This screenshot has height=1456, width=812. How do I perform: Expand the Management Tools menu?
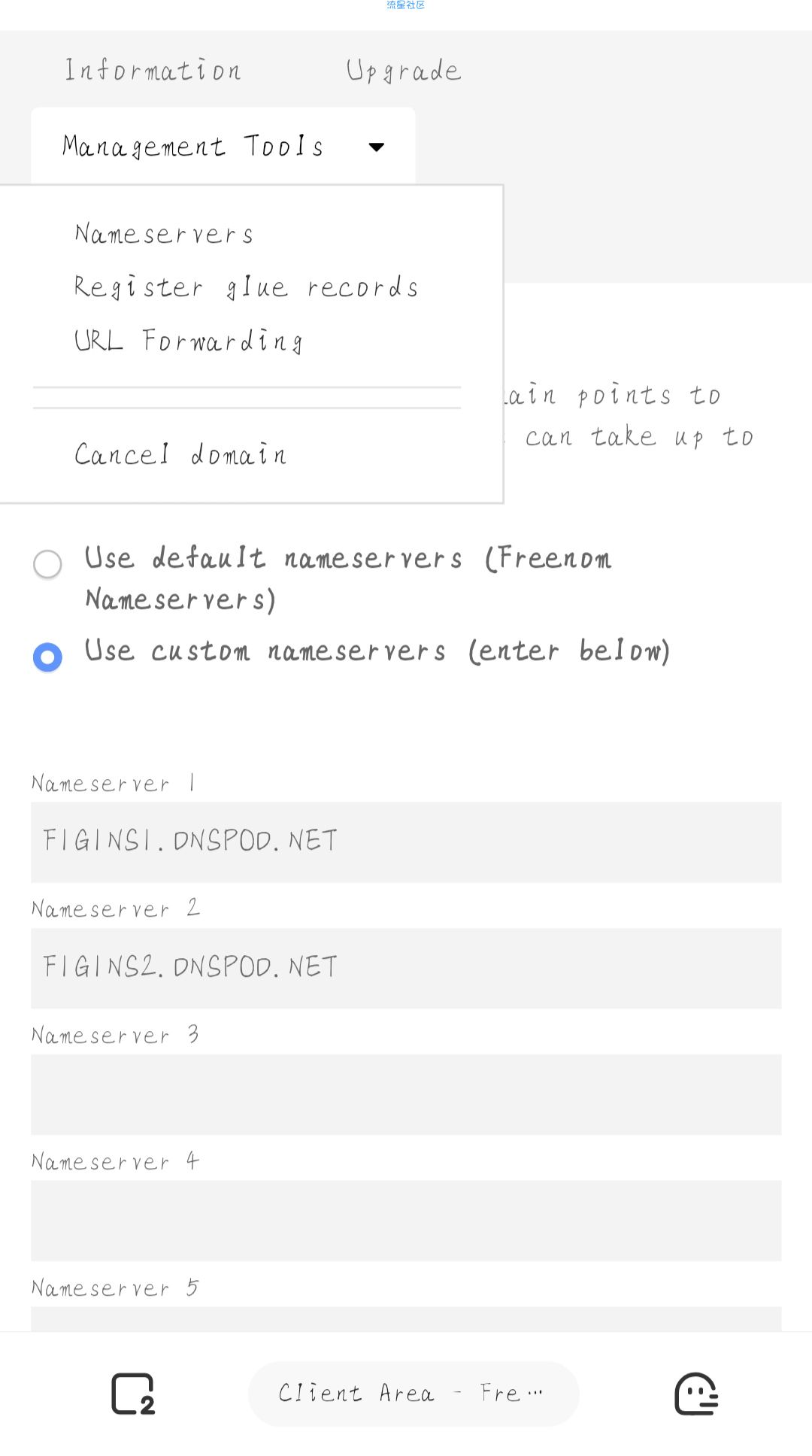pos(223,146)
